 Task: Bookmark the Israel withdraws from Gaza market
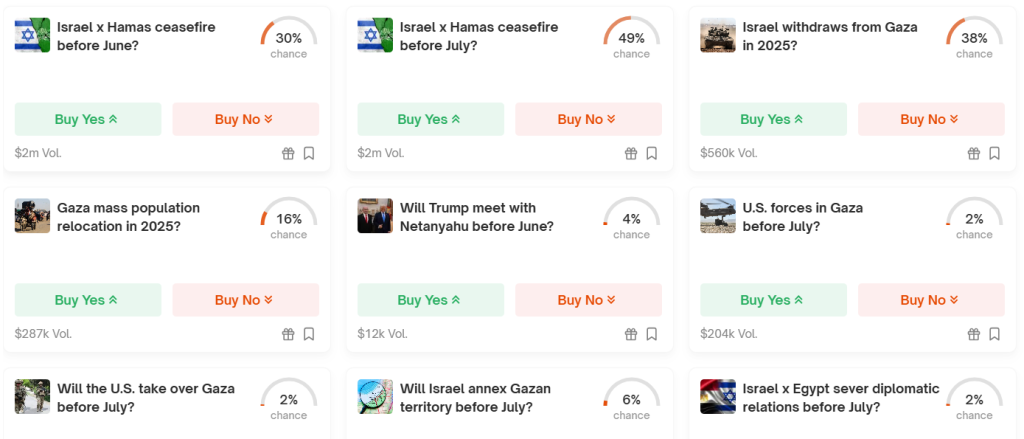tap(995, 154)
